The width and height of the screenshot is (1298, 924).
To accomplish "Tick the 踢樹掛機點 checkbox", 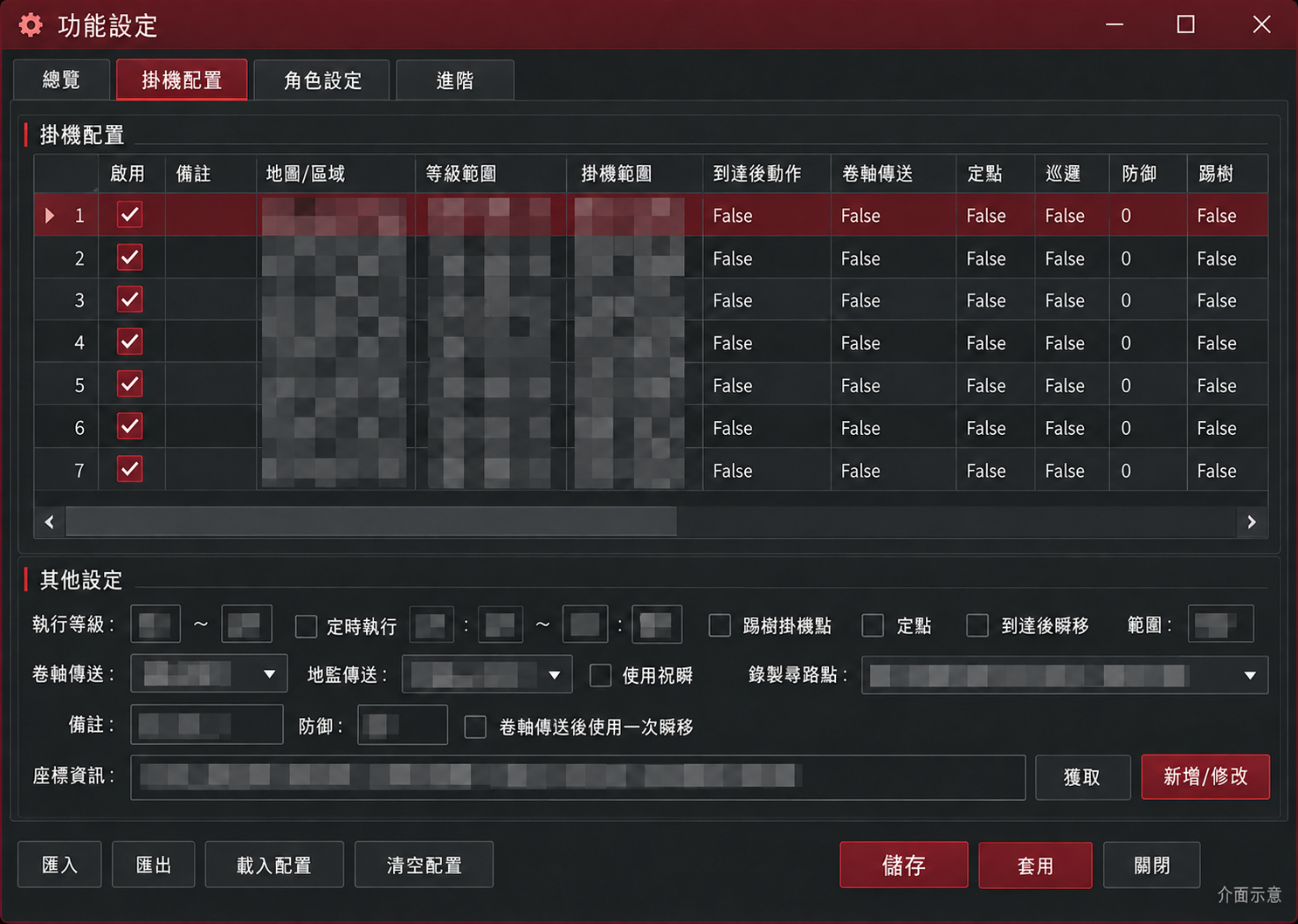I will pos(720,625).
